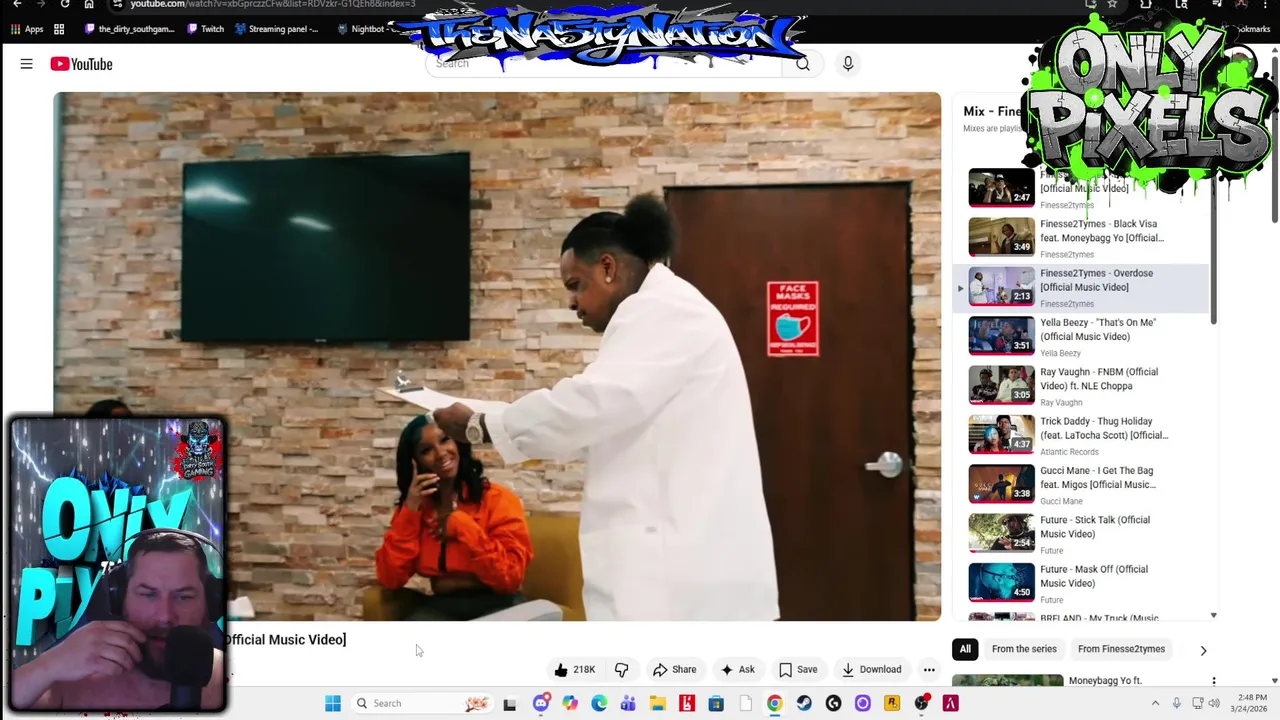The image size is (1280, 720).
Task: Save the video to a playlist
Action: point(798,669)
